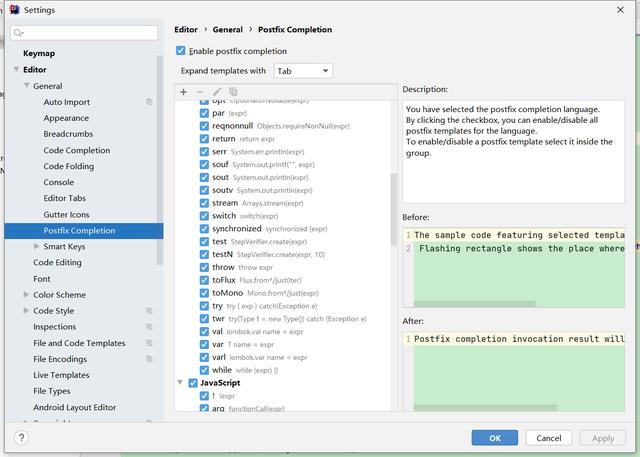Disable the Enable postfix completion checkbox

pyautogui.click(x=181, y=51)
